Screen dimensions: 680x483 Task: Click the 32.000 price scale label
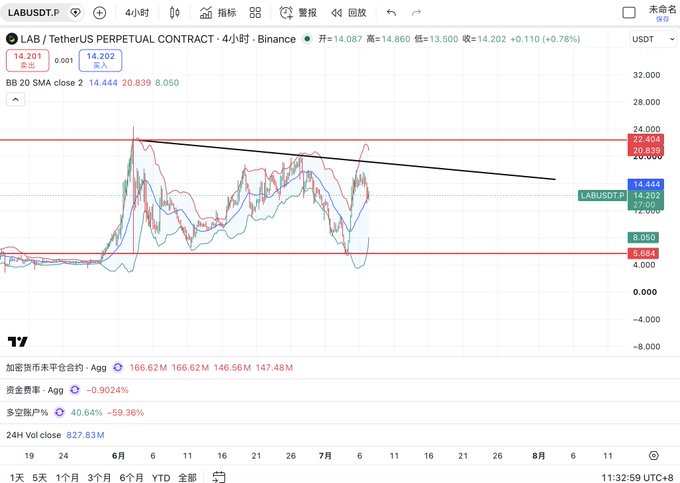point(646,75)
